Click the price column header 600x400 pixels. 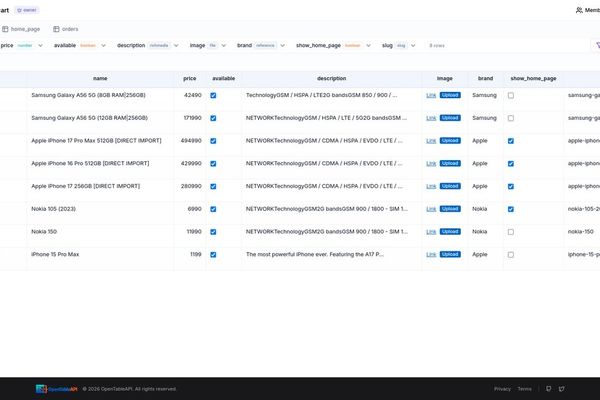[x=190, y=78]
